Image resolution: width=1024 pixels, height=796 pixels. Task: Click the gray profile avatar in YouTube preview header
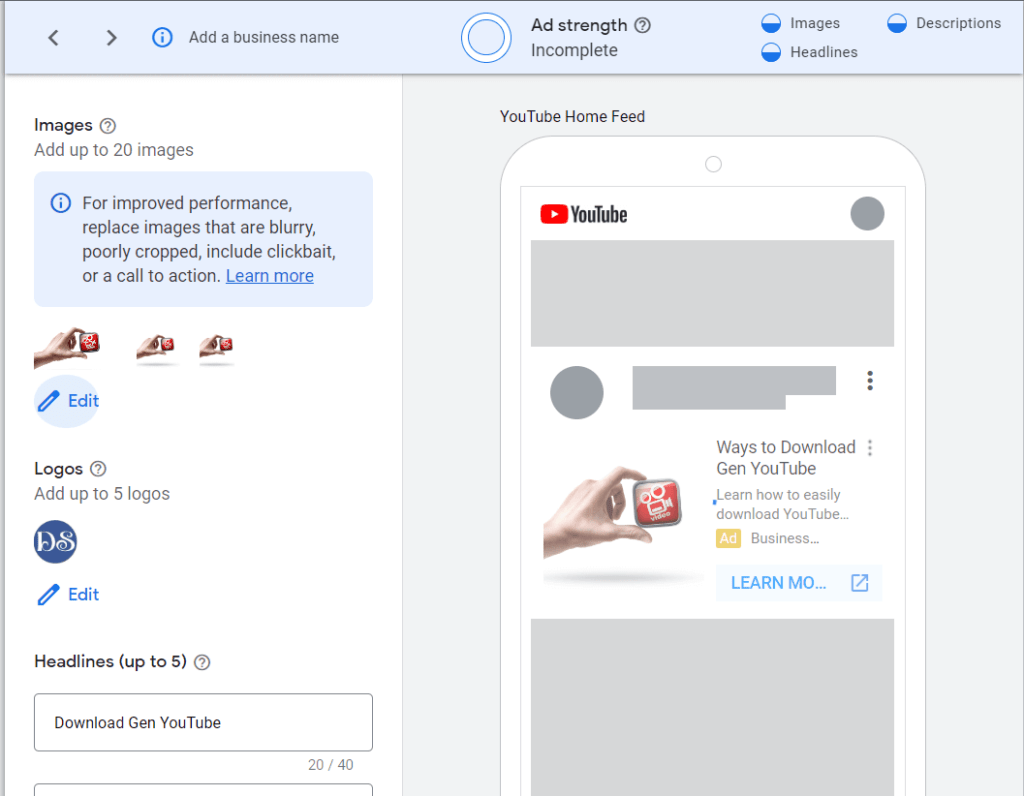(867, 214)
